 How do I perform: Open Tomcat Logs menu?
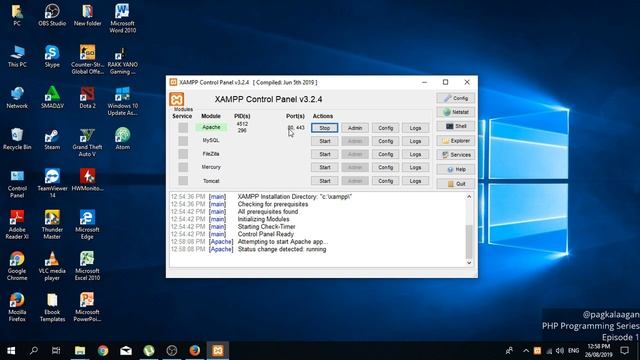point(415,181)
